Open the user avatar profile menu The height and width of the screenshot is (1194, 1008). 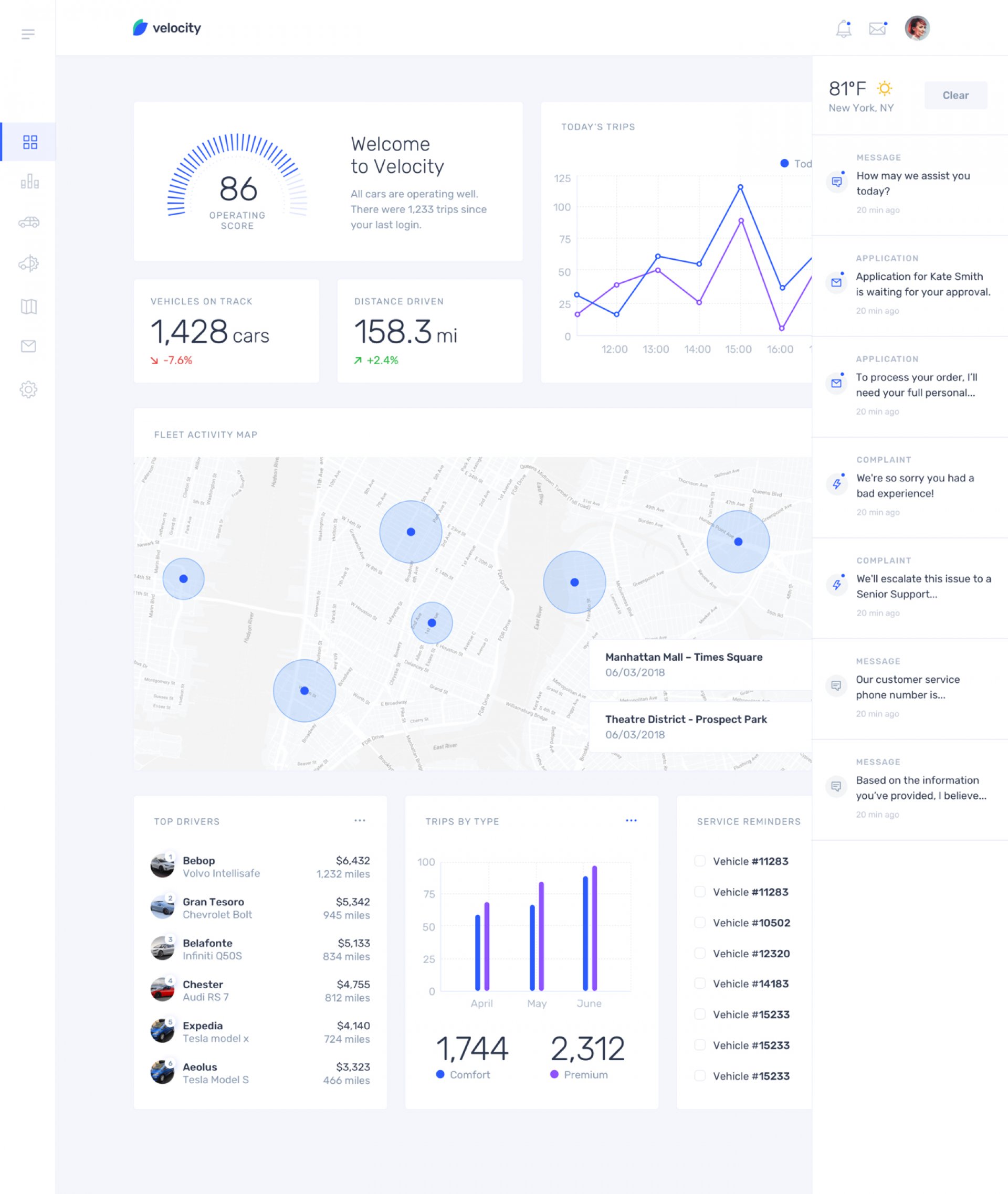pos(917,28)
